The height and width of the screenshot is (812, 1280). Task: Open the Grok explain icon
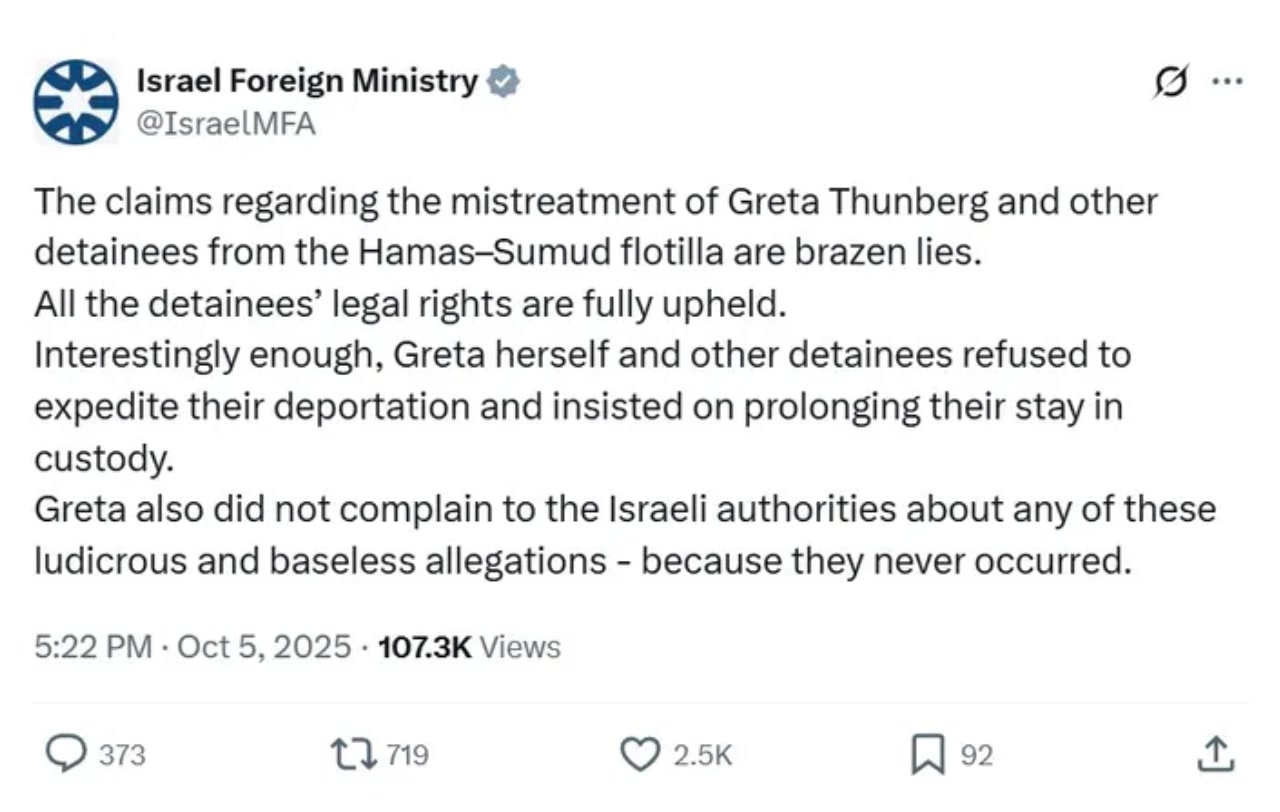click(x=1168, y=83)
